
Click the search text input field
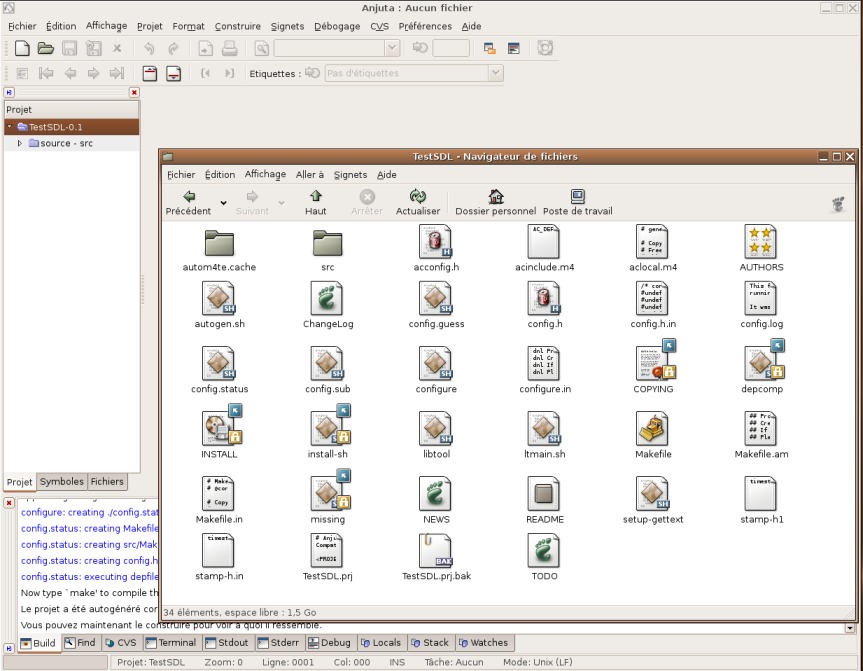click(x=329, y=48)
